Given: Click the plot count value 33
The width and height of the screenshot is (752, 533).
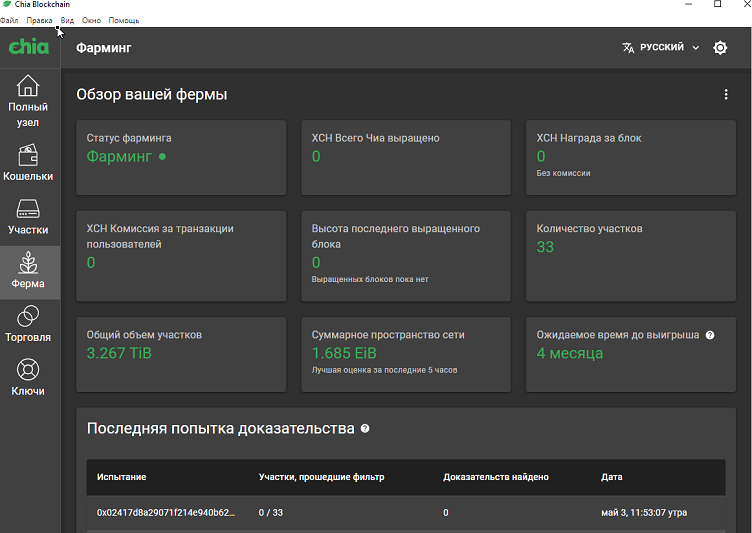Looking at the screenshot, I should point(545,247).
